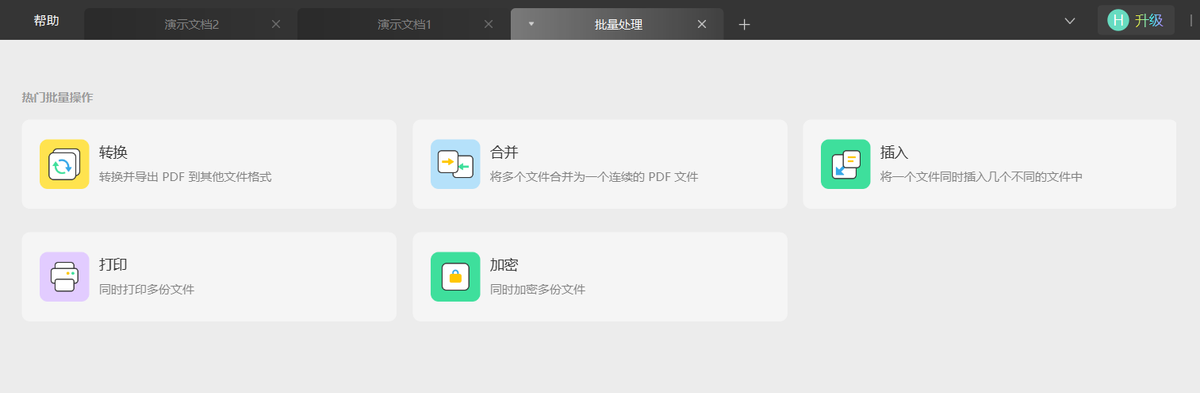Click the green 插入 insert icon
This screenshot has width=1200, height=393.
[x=846, y=164]
